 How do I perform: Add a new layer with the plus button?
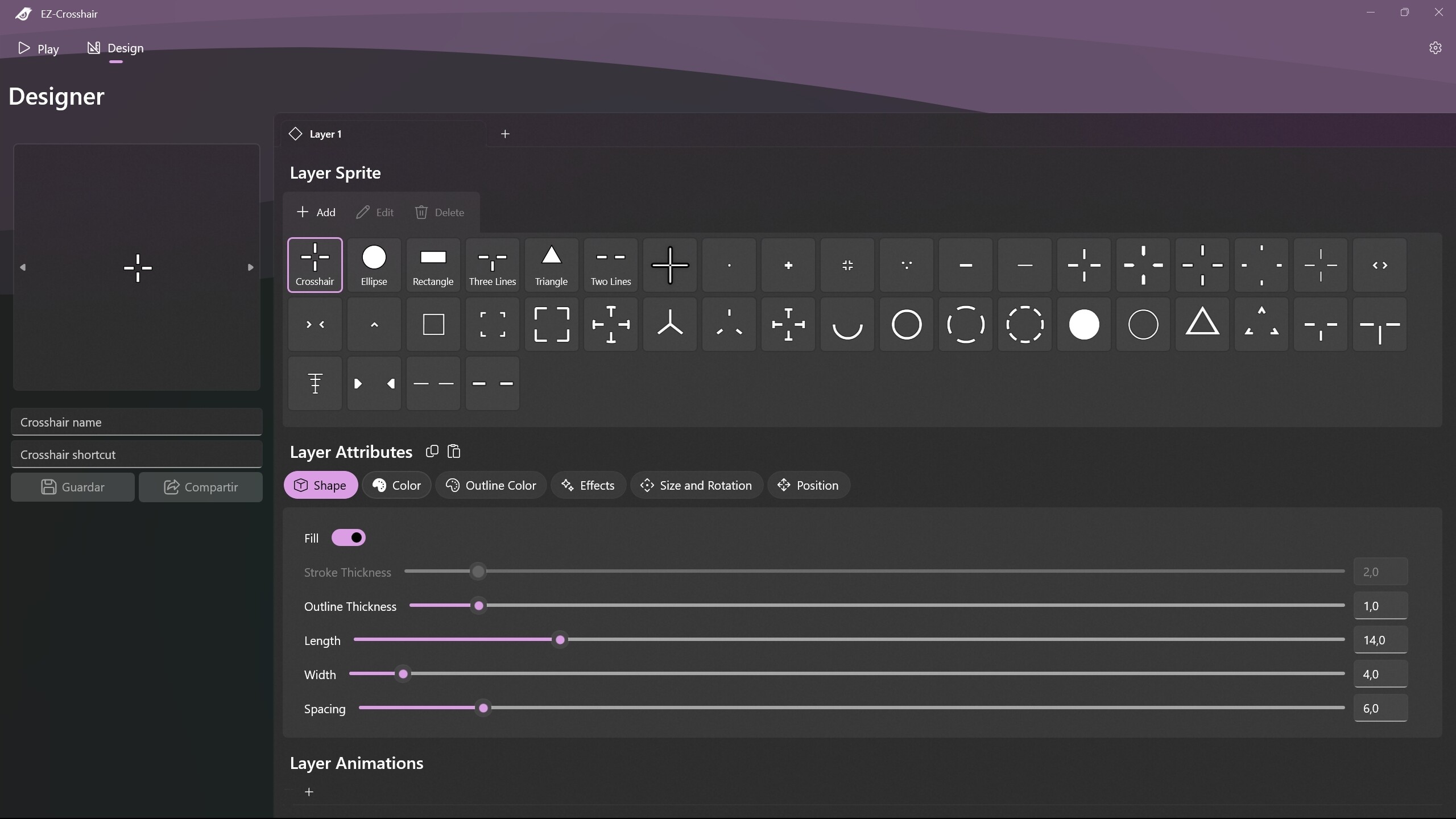(505, 134)
